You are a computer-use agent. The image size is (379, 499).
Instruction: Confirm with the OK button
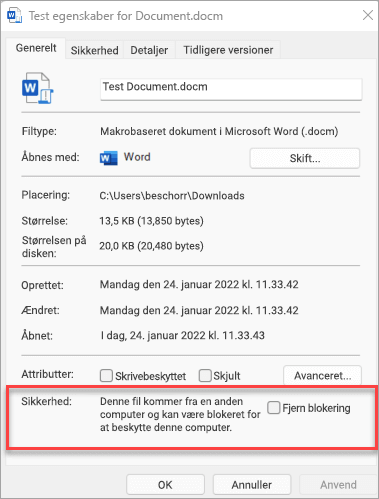(165, 484)
